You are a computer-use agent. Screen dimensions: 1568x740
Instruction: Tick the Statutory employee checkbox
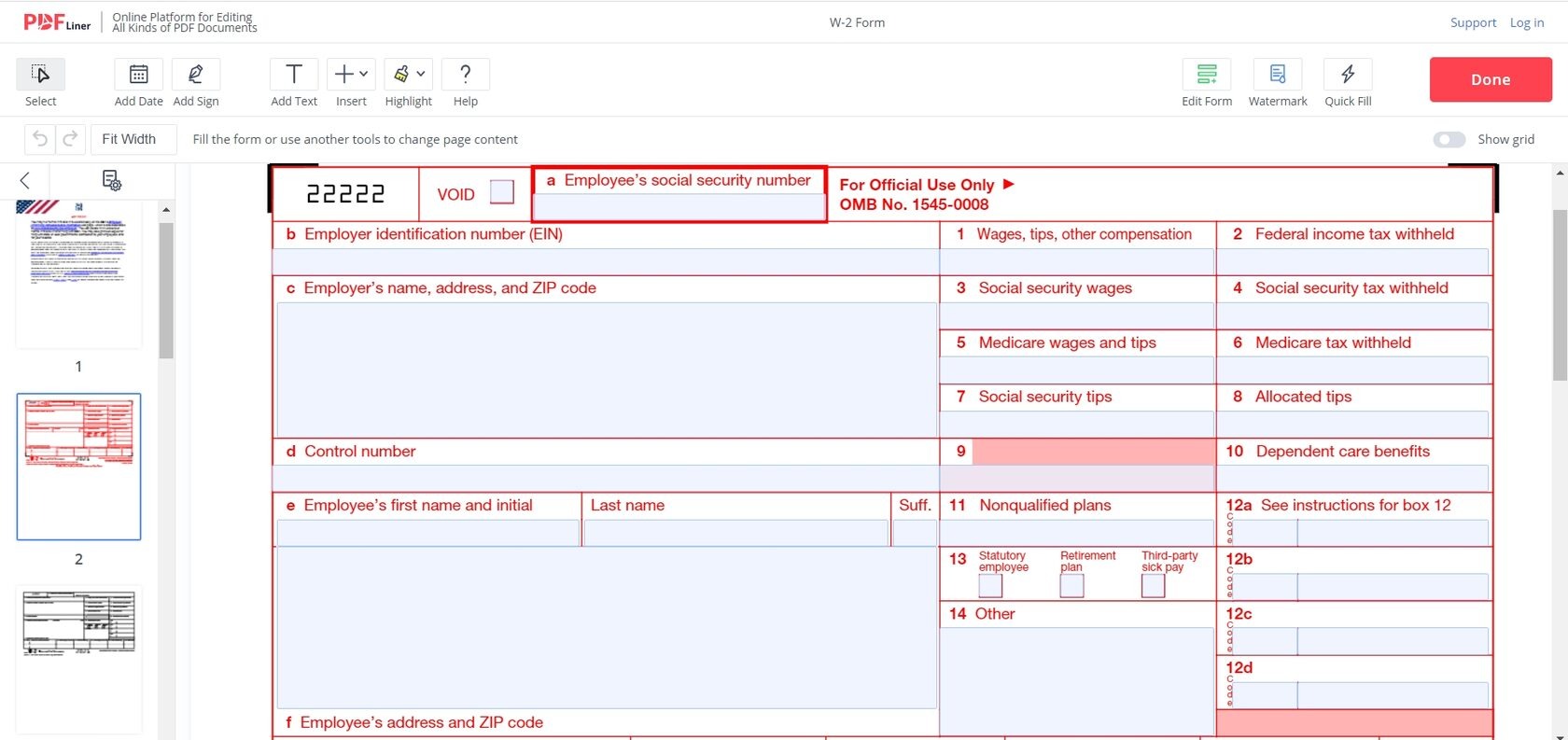click(x=990, y=586)
